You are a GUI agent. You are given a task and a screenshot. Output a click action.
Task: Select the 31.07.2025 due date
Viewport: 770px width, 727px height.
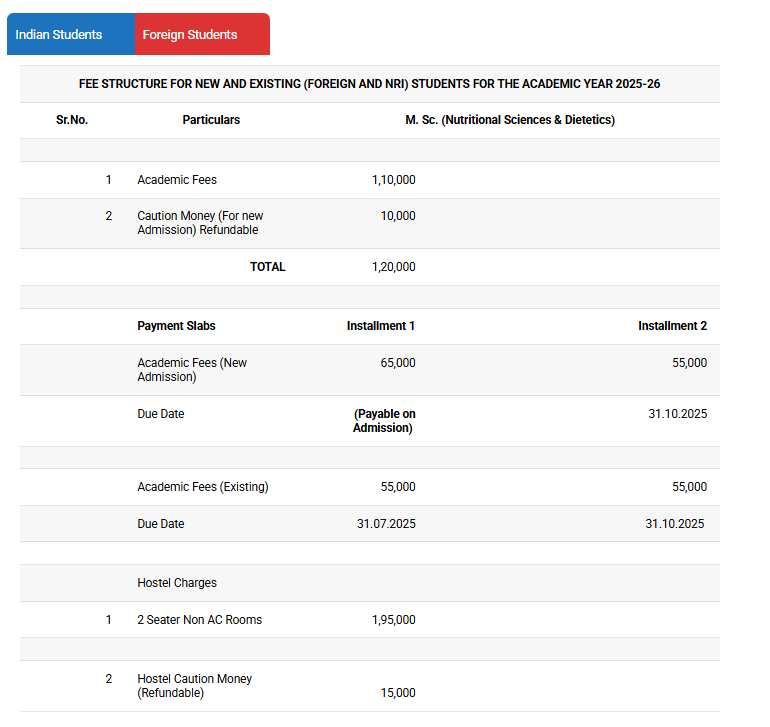386,524
